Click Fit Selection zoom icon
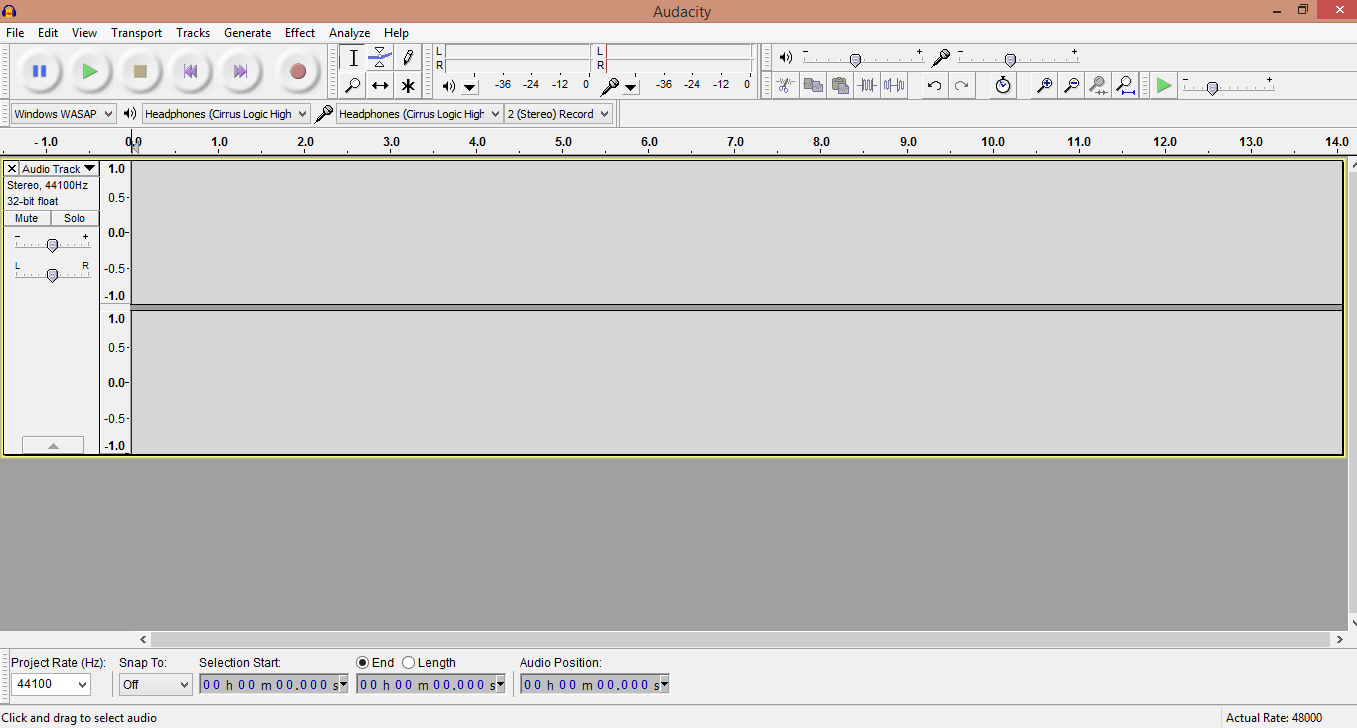This screenshot has width=1357, height=728. tap(1098, 85)
